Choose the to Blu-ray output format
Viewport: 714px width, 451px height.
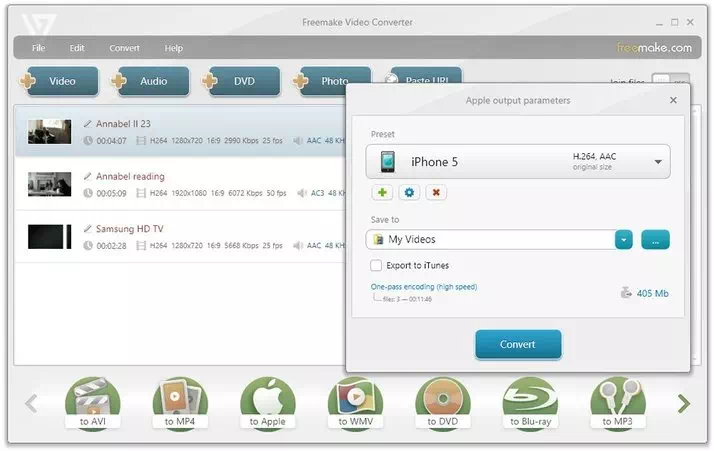530,403
